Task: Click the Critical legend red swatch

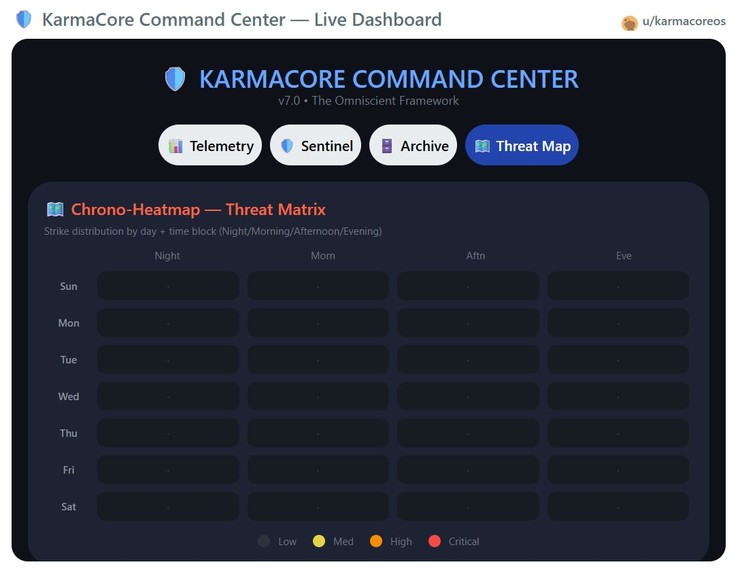Action: point(435,541)
